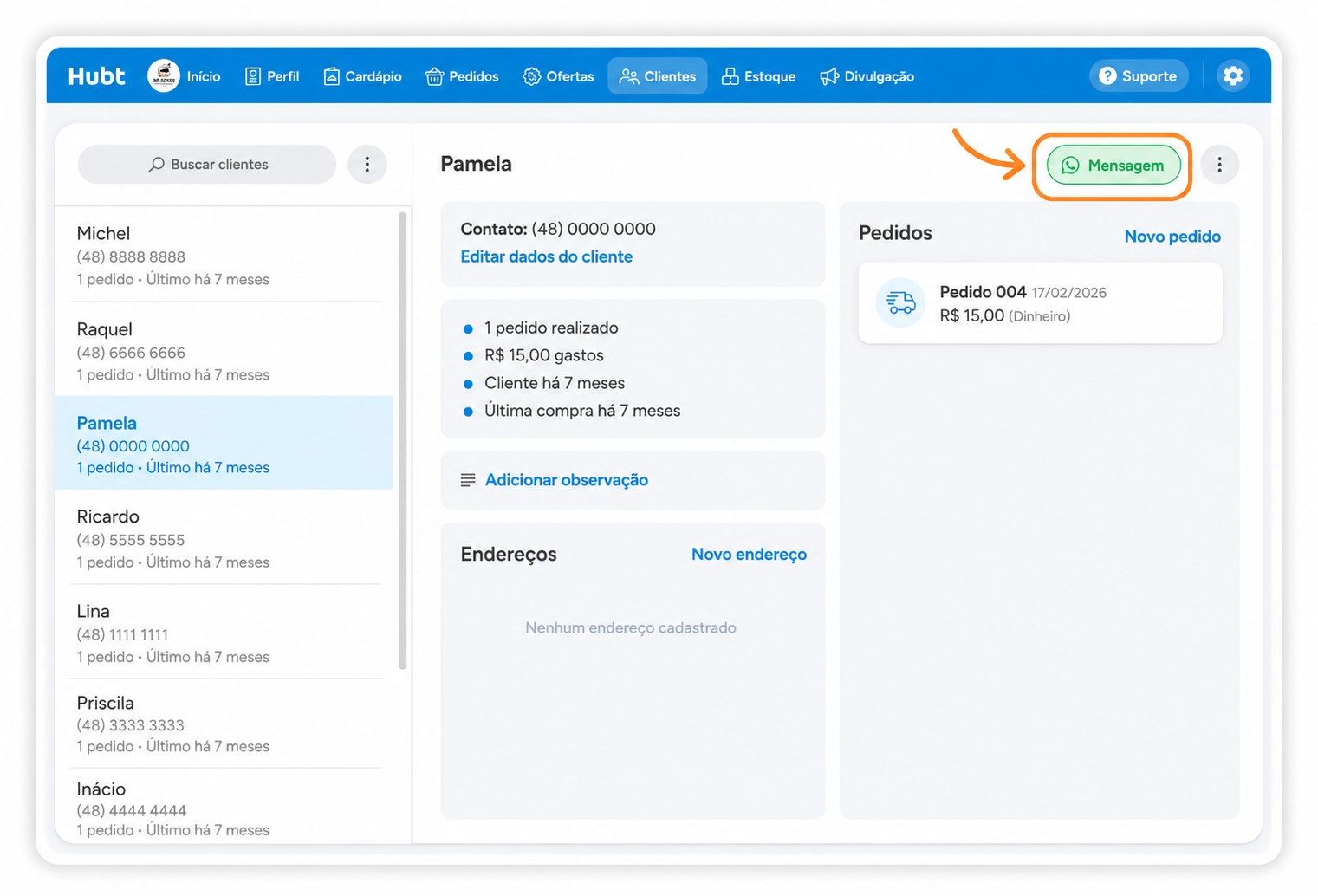Select client Inácio in the list
Image resolution: width=1318 pixels, height=896 pixels.
[224, 808]
